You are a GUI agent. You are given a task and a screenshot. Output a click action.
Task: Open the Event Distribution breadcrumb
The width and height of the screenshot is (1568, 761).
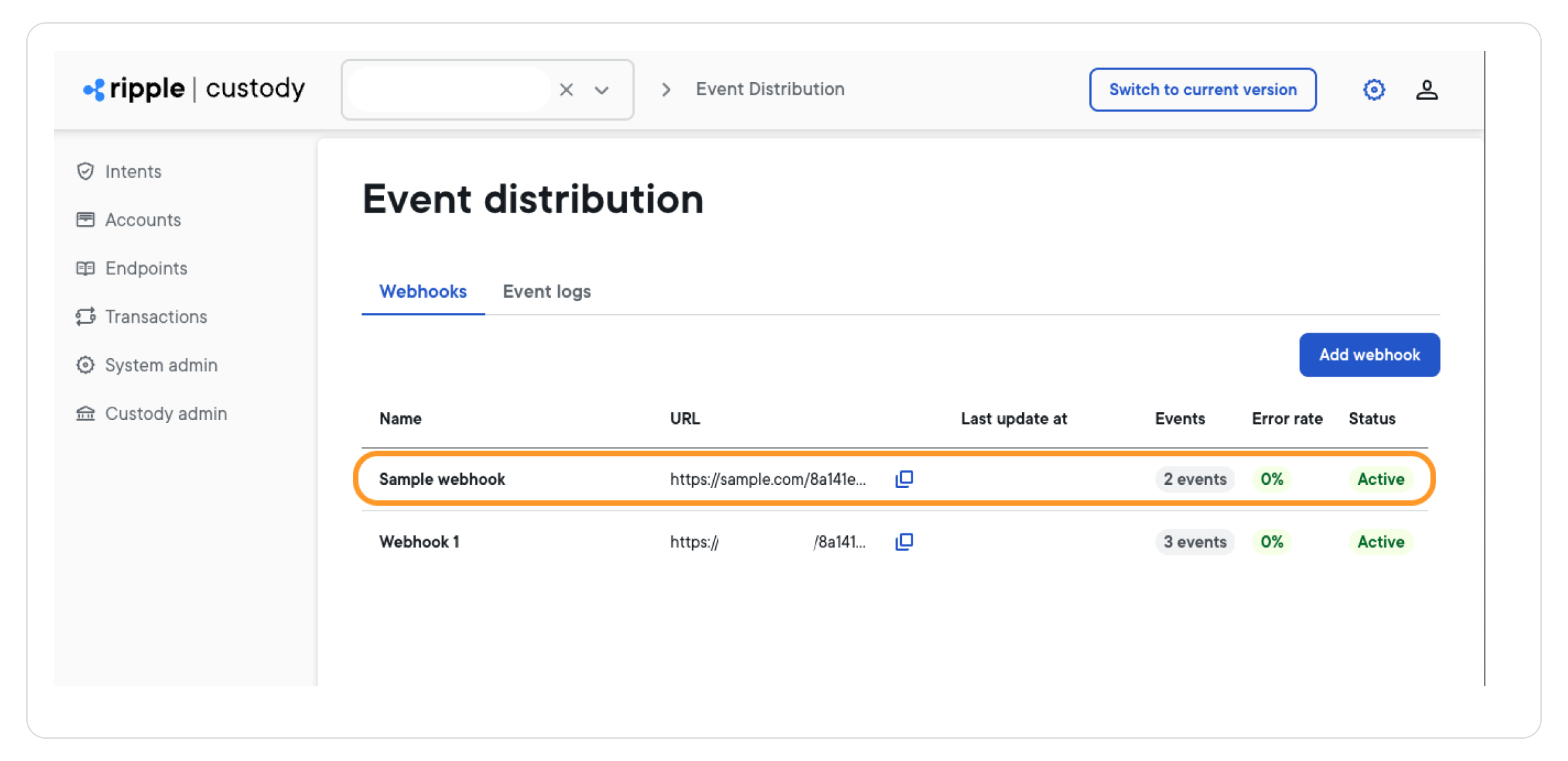(770, 89)
